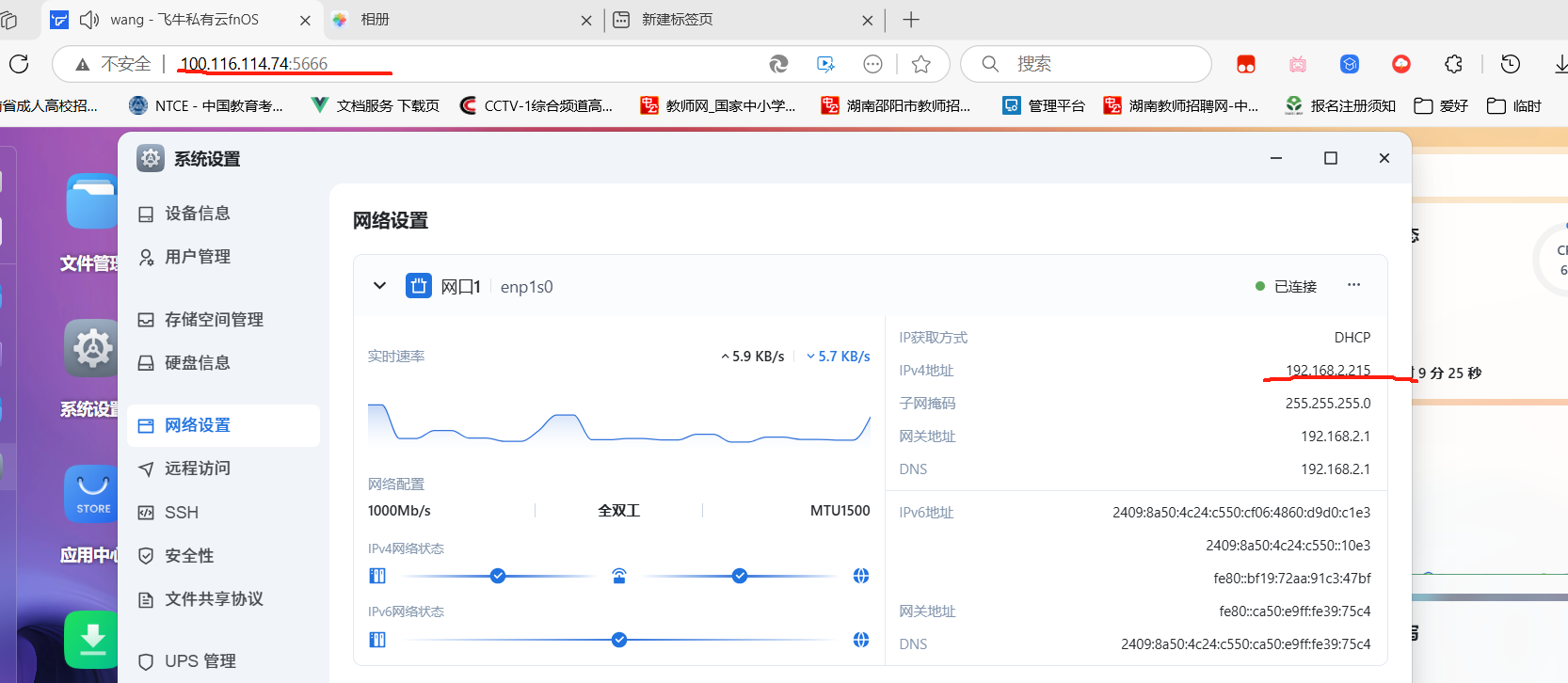This screenshot has width=1568, height=683.
Task: Open 文件共享协议 in settings sidebar
Action: click(x=223, y=599)
